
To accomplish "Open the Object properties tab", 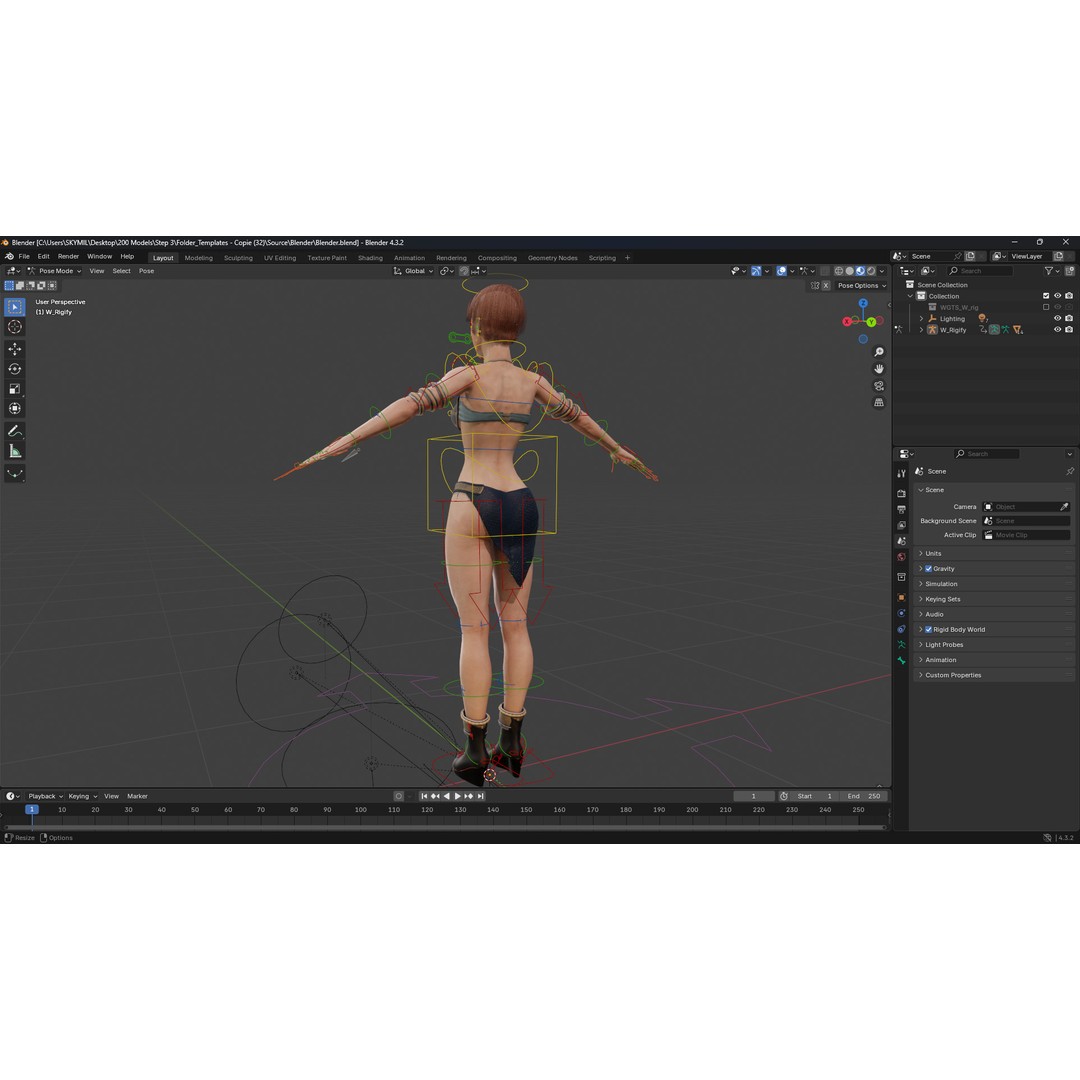I will [x=901, y=597].
